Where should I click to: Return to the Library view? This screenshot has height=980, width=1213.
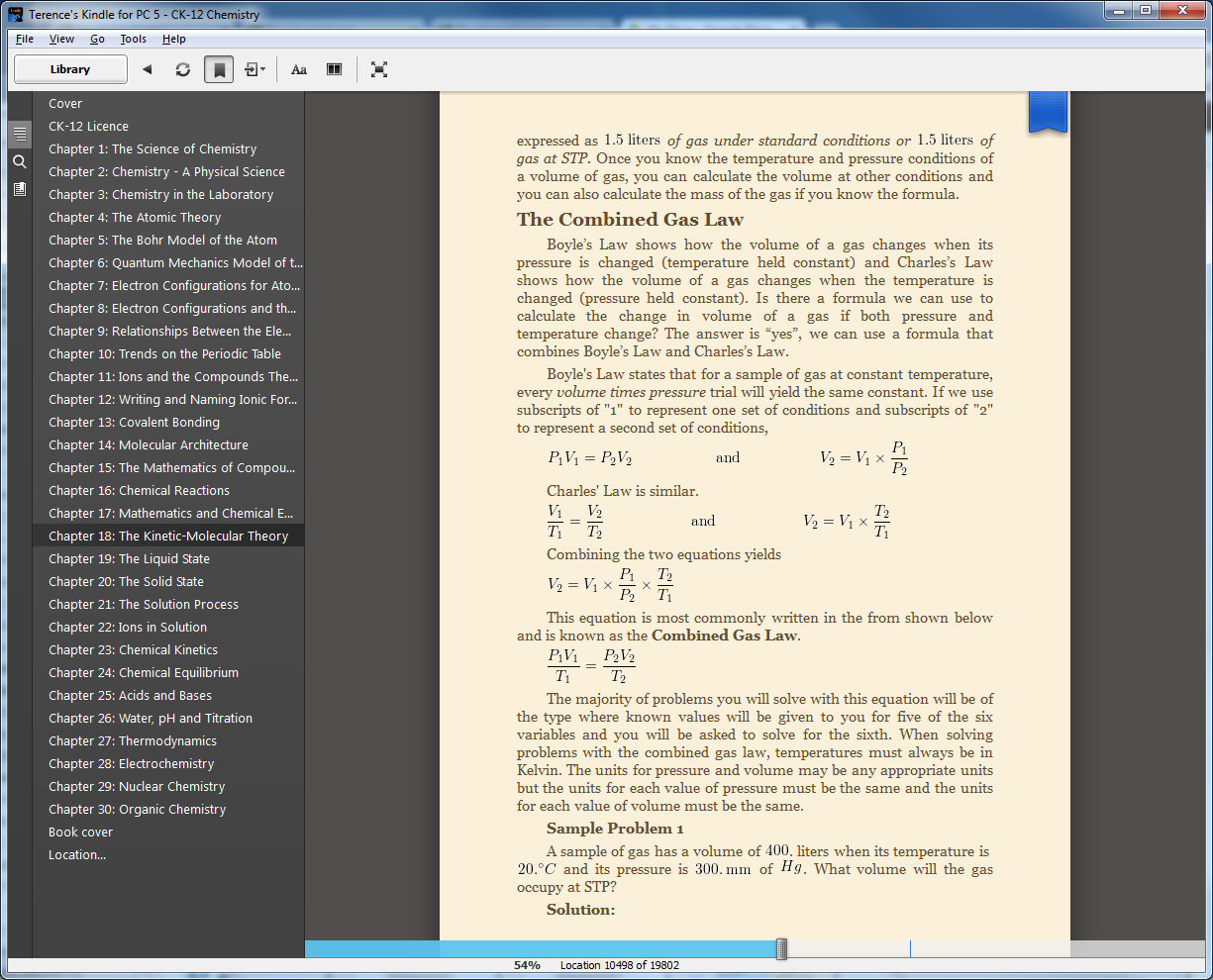pos(69,69)
